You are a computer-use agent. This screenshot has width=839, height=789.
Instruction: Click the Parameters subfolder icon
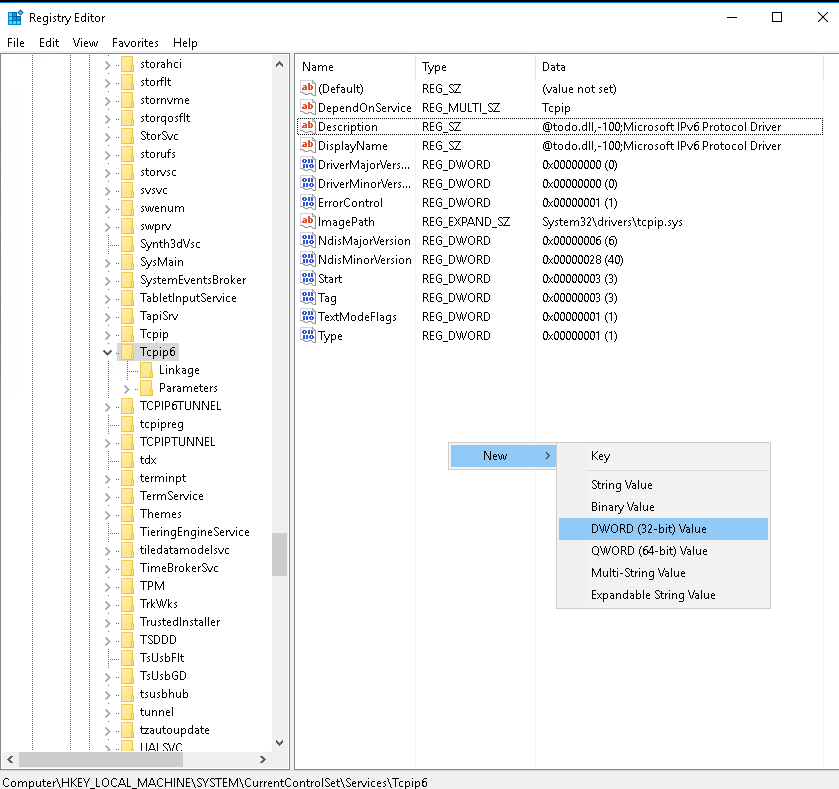point(146,388)
